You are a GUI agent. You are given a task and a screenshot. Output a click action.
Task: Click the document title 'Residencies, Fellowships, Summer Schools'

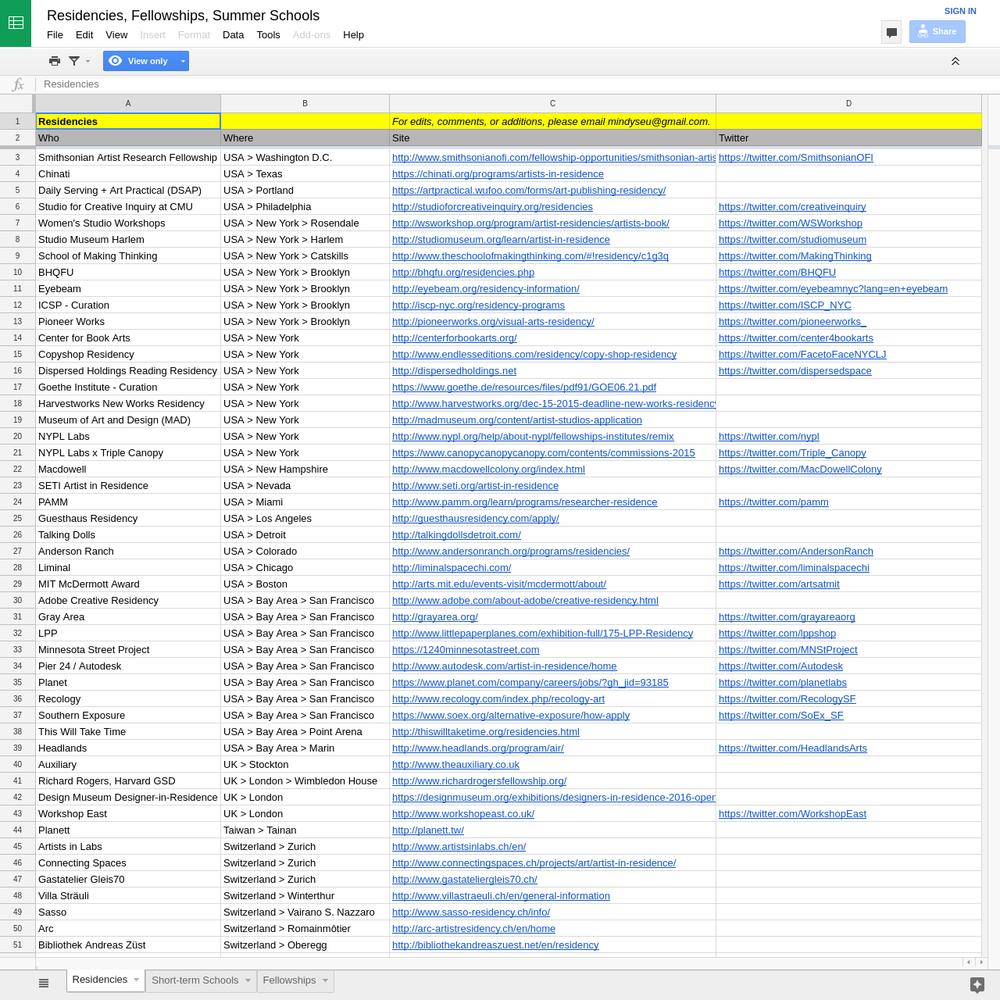coord(183,15)
